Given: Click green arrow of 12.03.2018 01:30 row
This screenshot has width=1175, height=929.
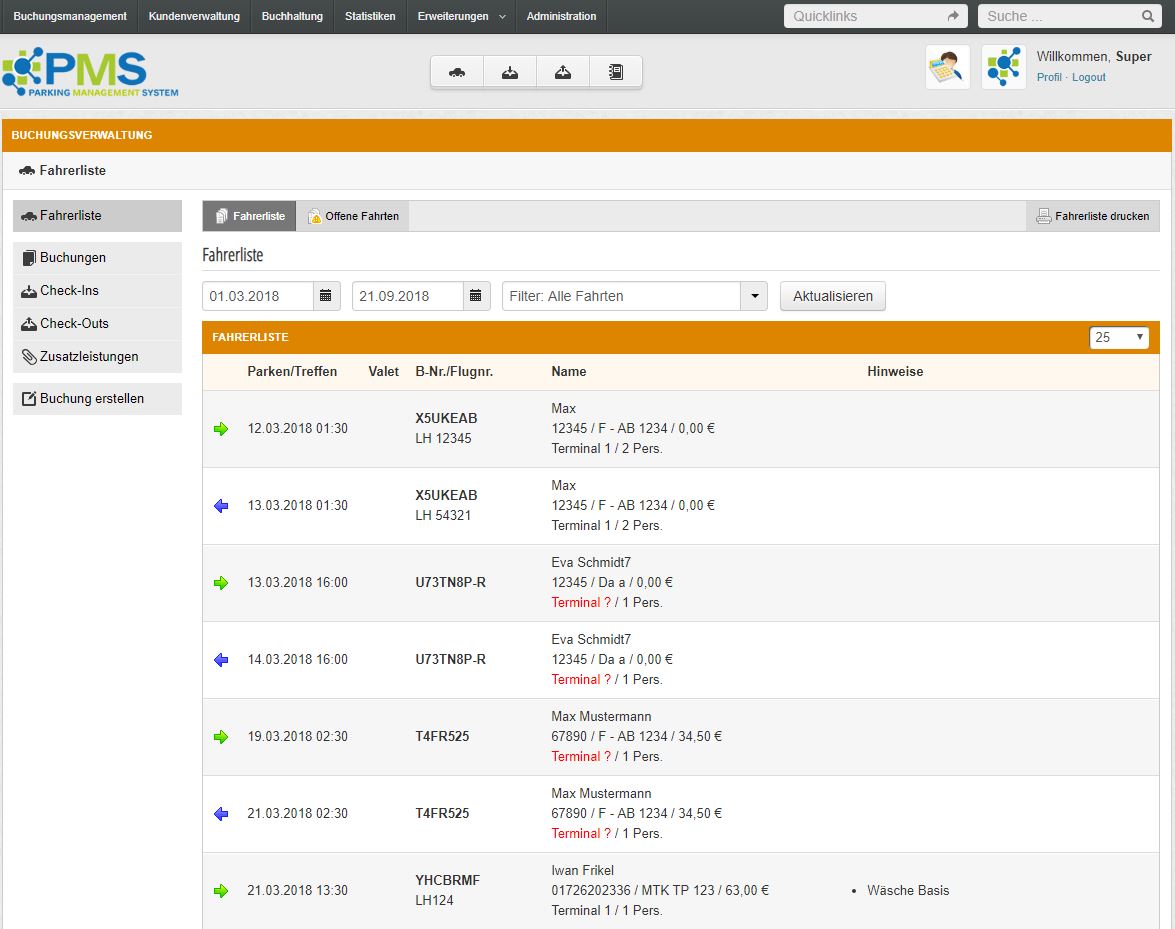Looking at the screenshot, I should click(x=221, y=429).
